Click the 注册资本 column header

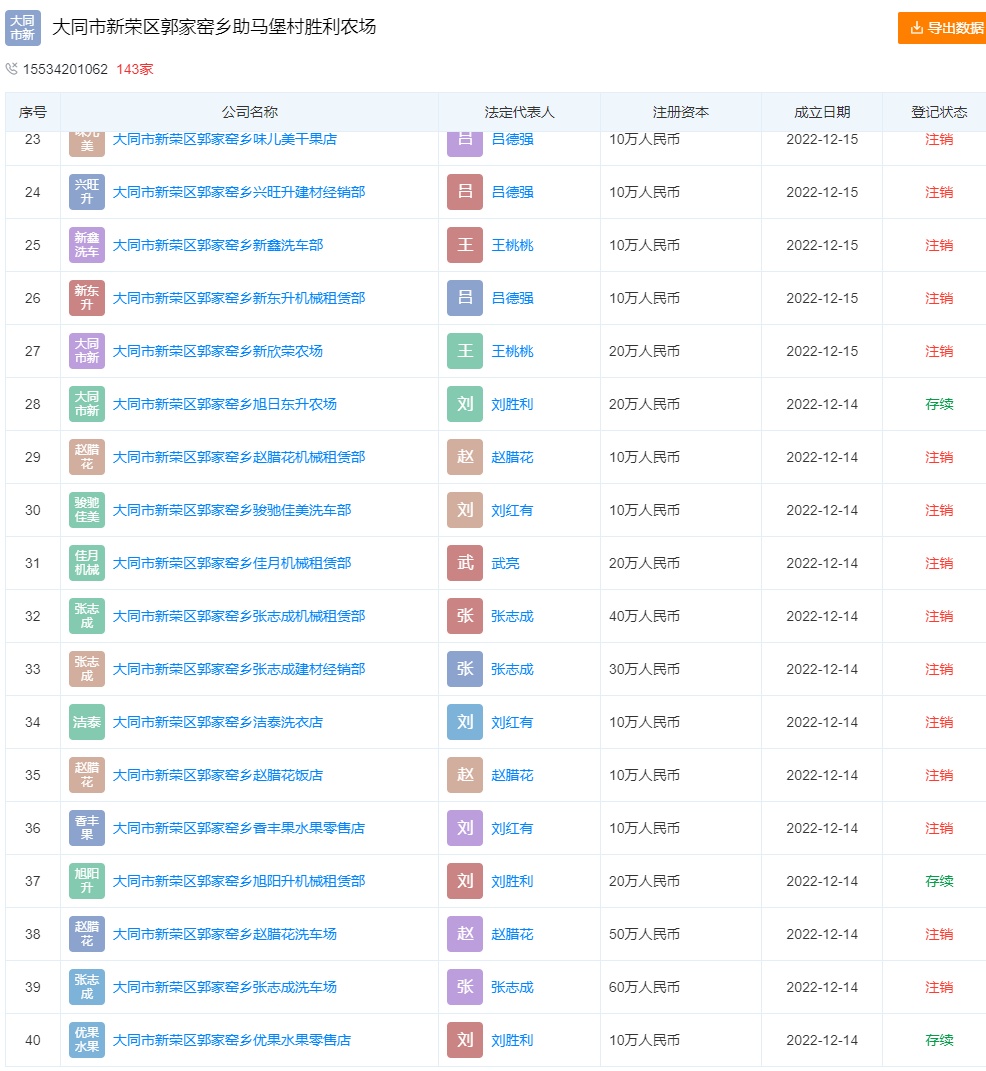tap(680, 112)
